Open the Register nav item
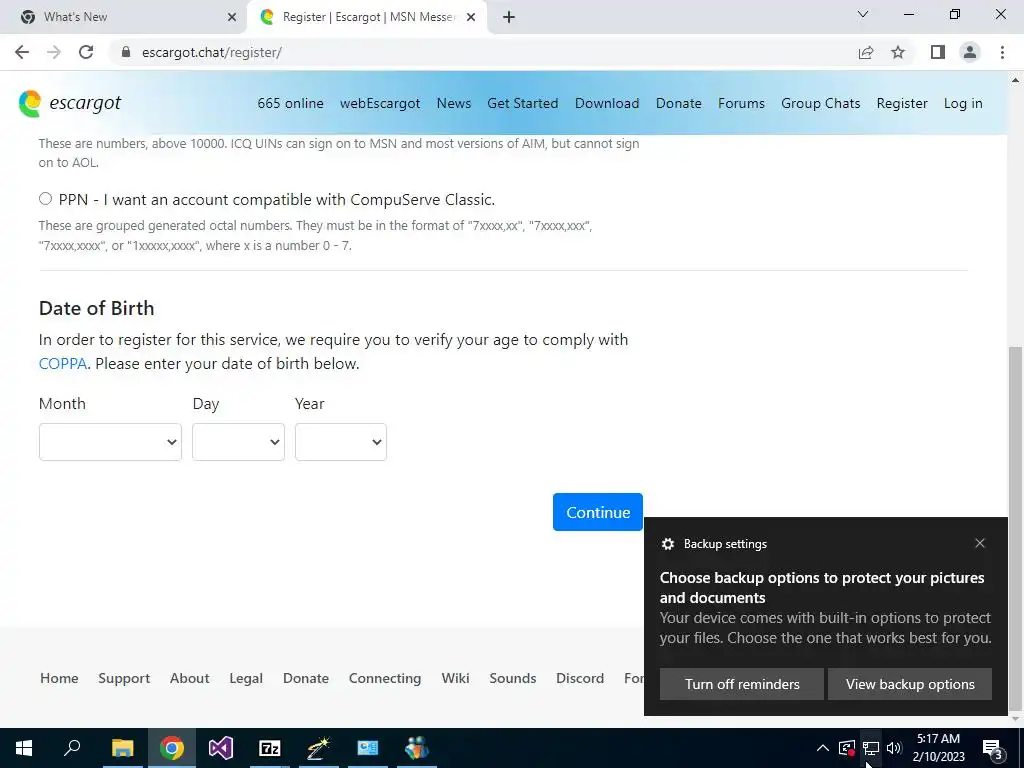The height and width of the screenshot is (768, 1024). (x=902, y=103)
